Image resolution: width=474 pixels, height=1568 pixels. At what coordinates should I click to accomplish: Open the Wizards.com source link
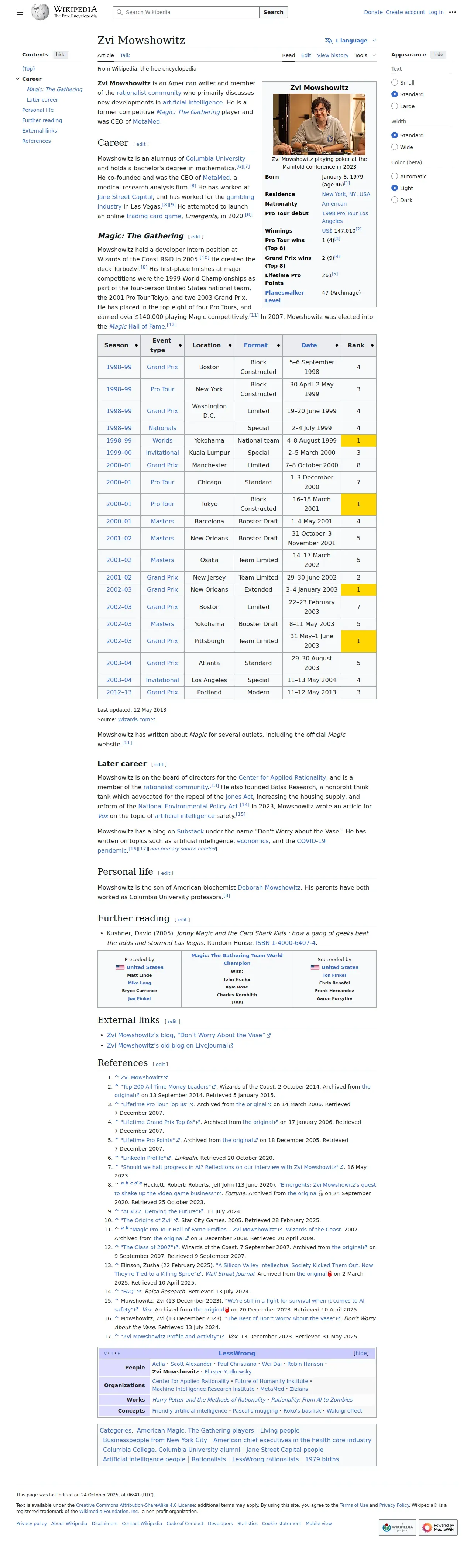pyautogui.click(x=136, y=719)
